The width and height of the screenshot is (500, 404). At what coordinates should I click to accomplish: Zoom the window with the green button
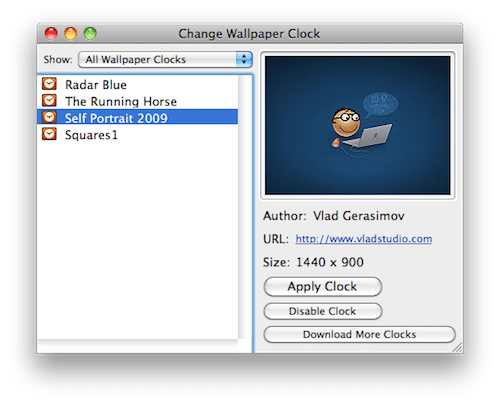point(90,34)
